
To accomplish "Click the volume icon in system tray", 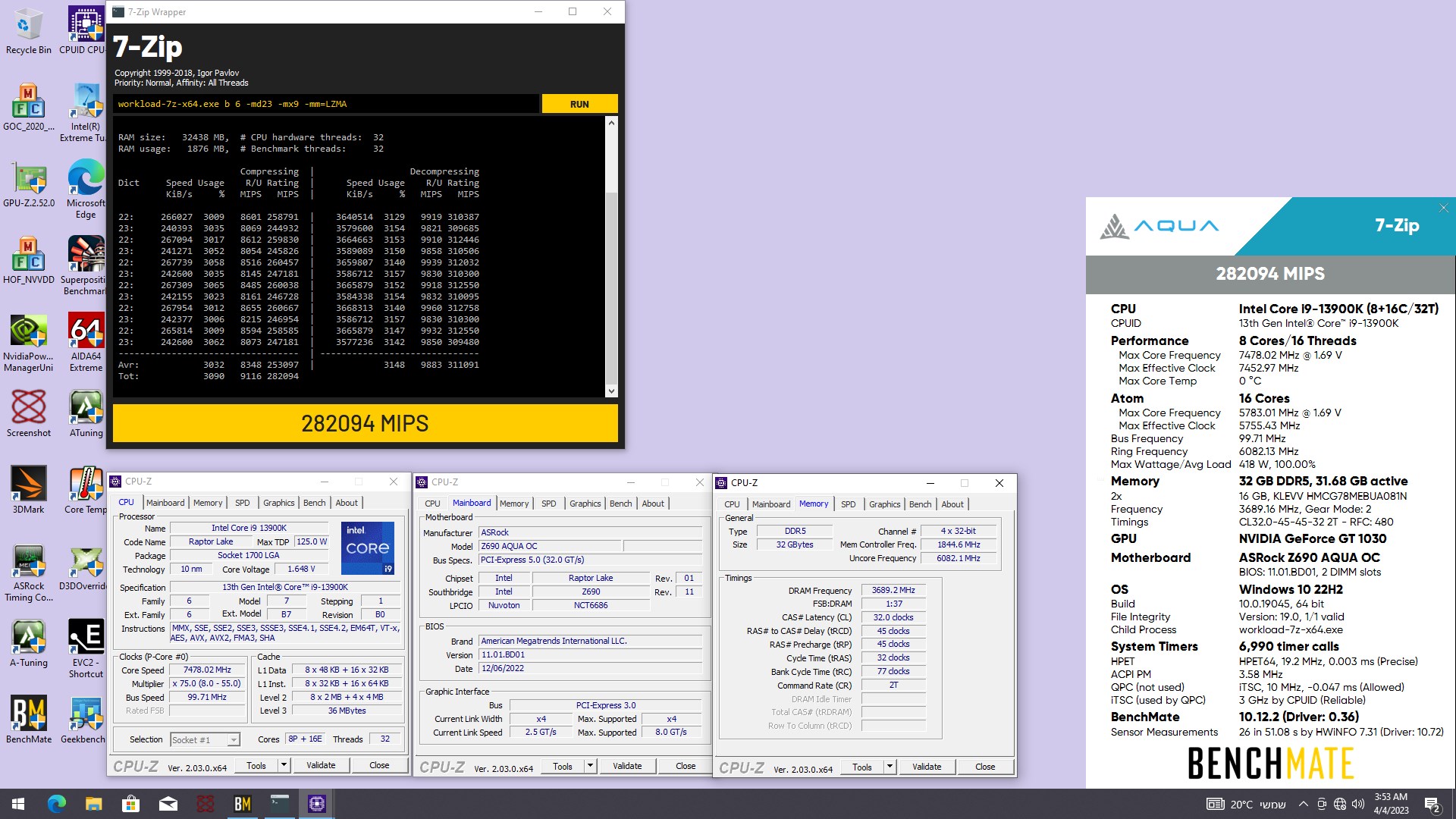I will tap(1358, 804).
